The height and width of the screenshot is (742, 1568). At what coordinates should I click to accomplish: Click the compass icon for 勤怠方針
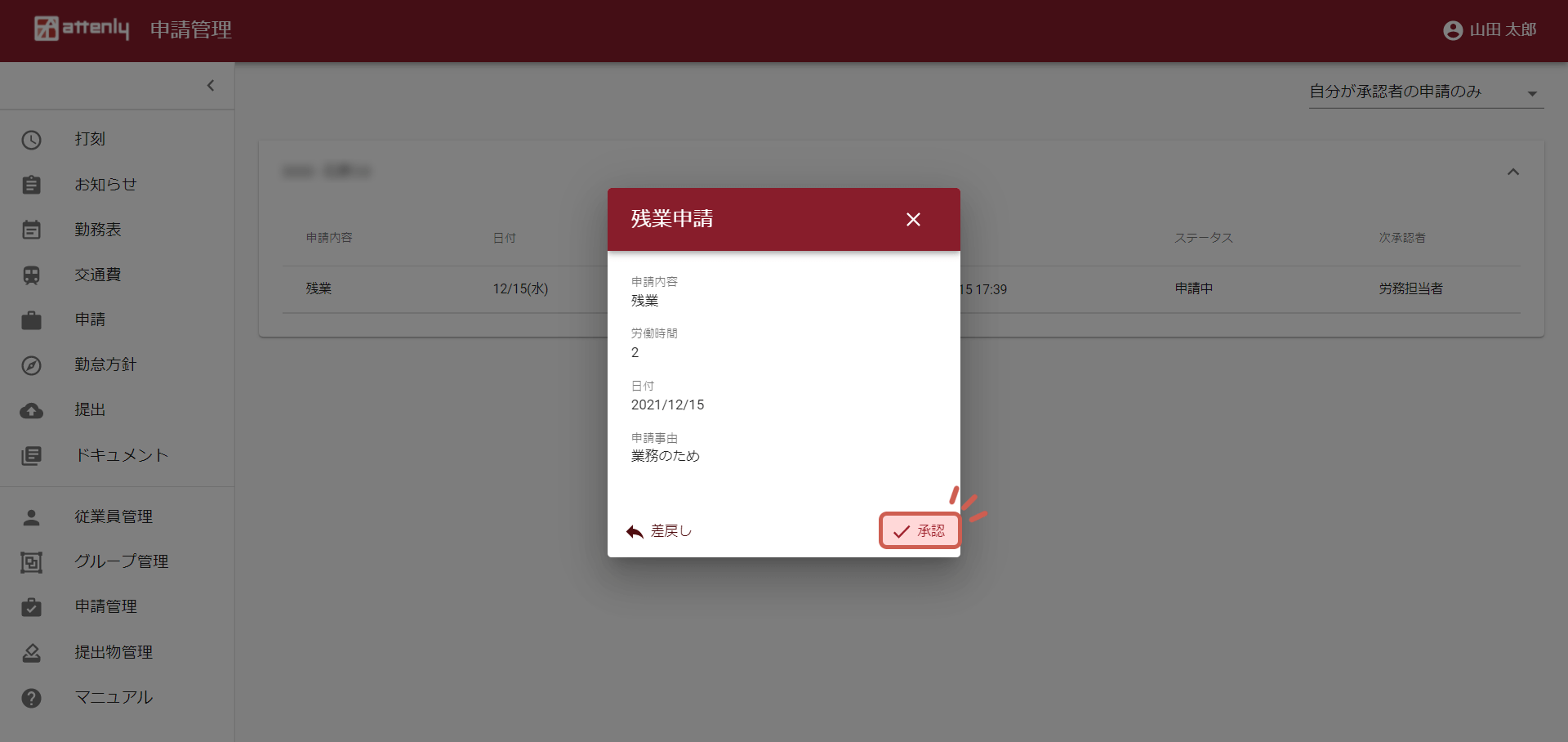31,365
